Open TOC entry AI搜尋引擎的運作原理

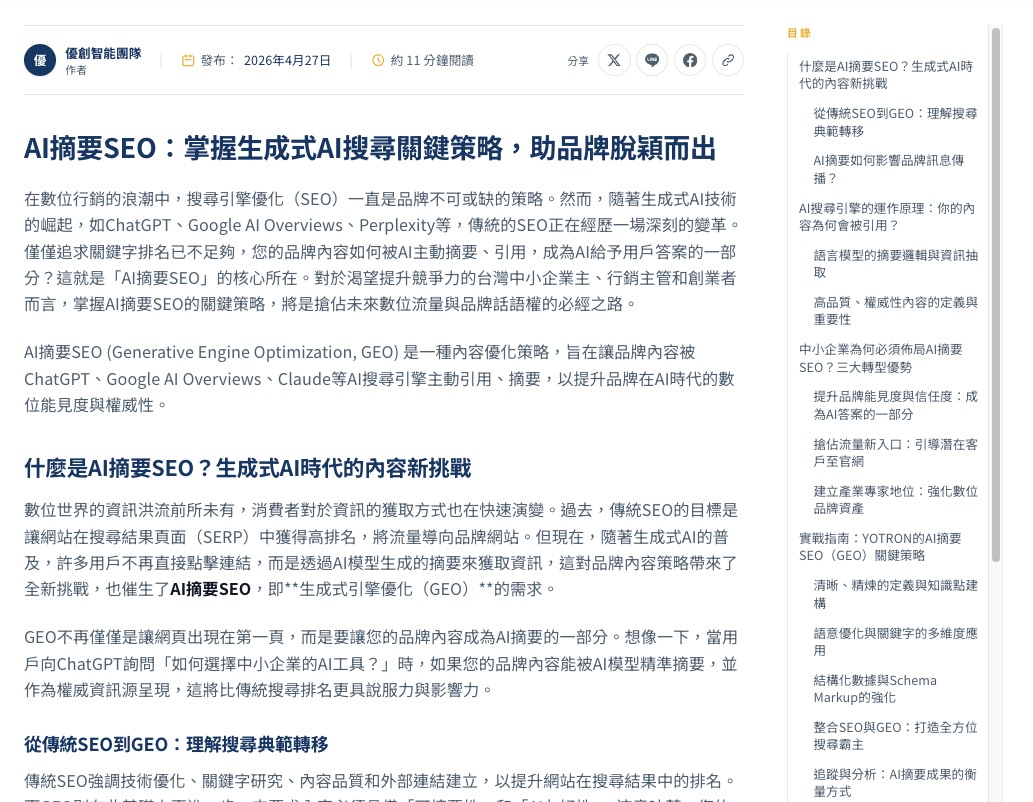click(887, 217)
